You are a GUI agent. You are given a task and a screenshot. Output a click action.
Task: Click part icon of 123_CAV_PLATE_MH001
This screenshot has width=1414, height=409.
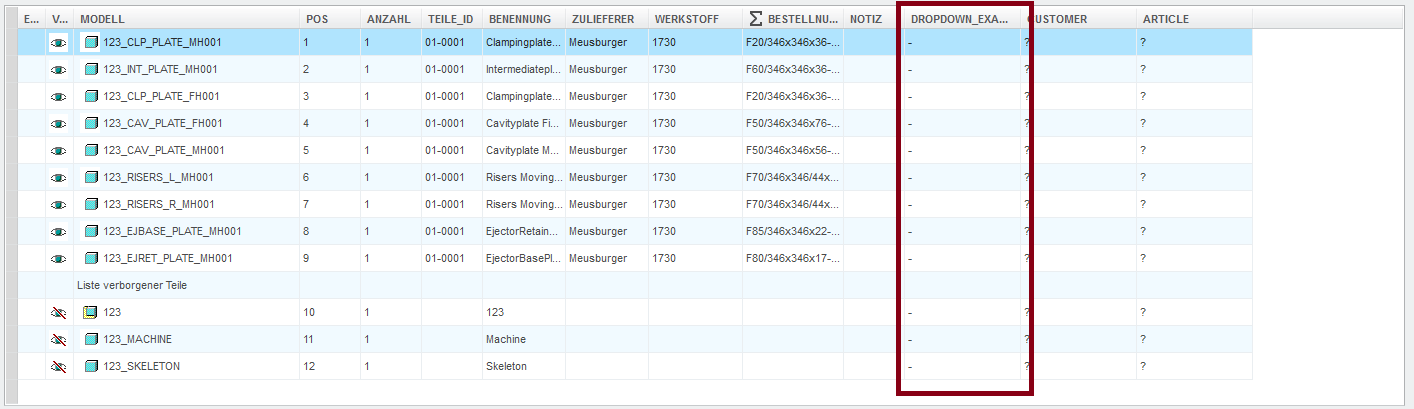[91, 151]
